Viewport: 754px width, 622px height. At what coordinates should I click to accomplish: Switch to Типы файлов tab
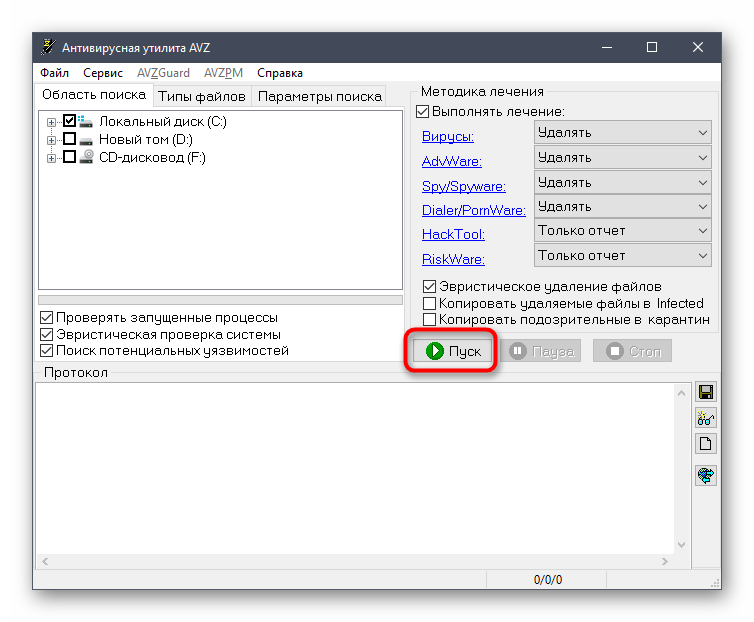[x=202, y=96]
